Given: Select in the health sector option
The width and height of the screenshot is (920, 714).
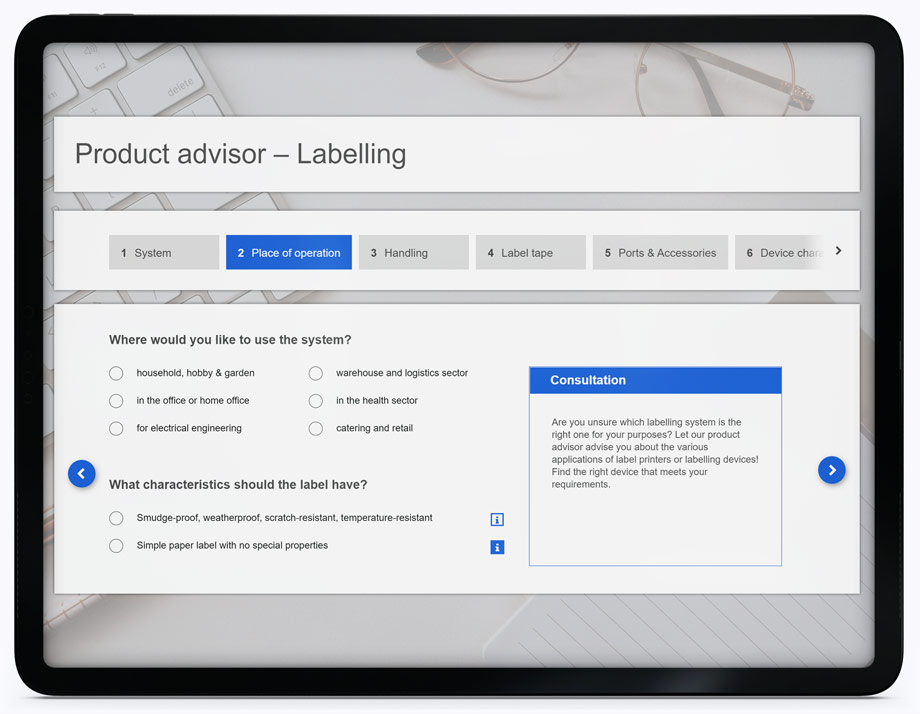Looking at the screenshot, I should point(316,401).
